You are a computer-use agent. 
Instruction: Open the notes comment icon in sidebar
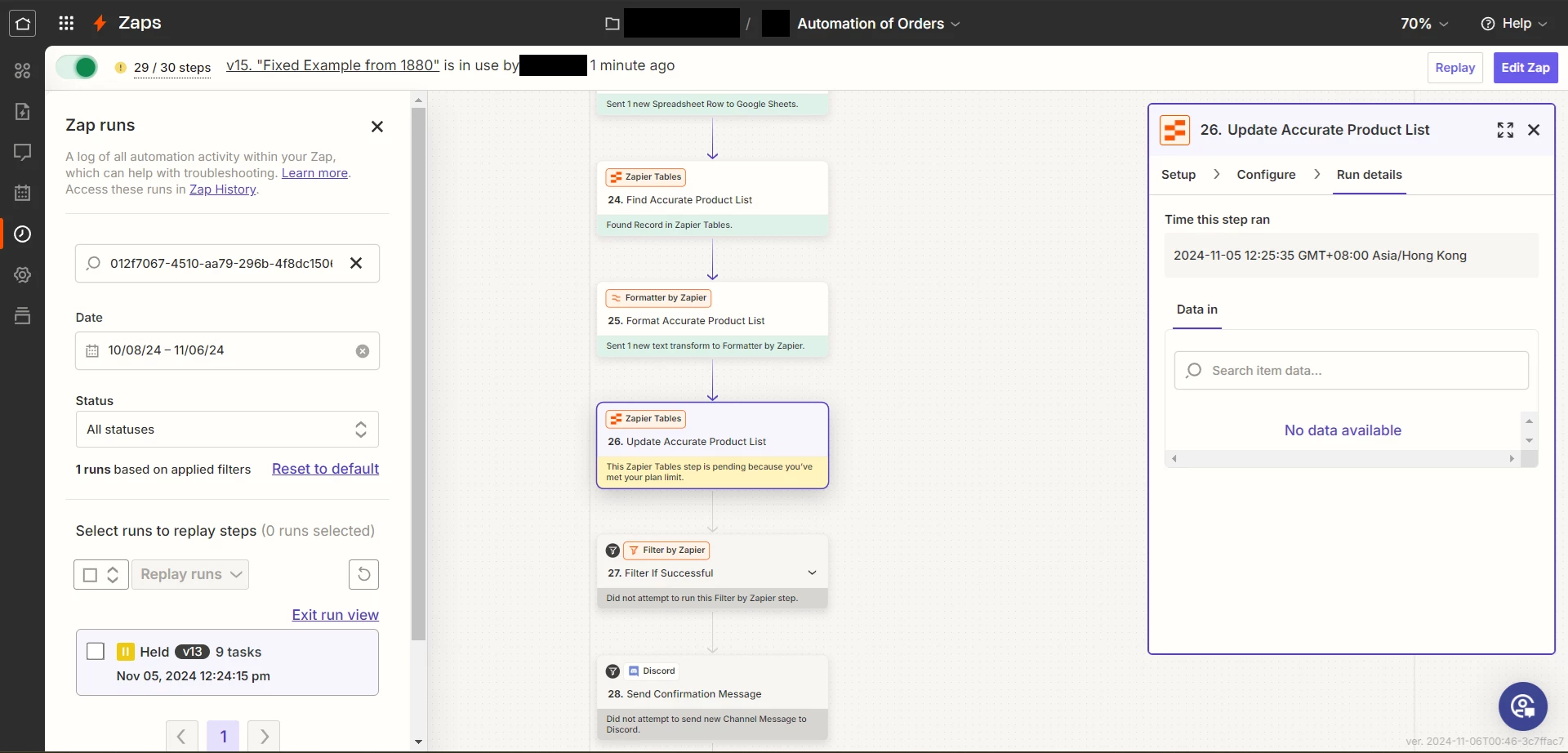tap(23, 152)
